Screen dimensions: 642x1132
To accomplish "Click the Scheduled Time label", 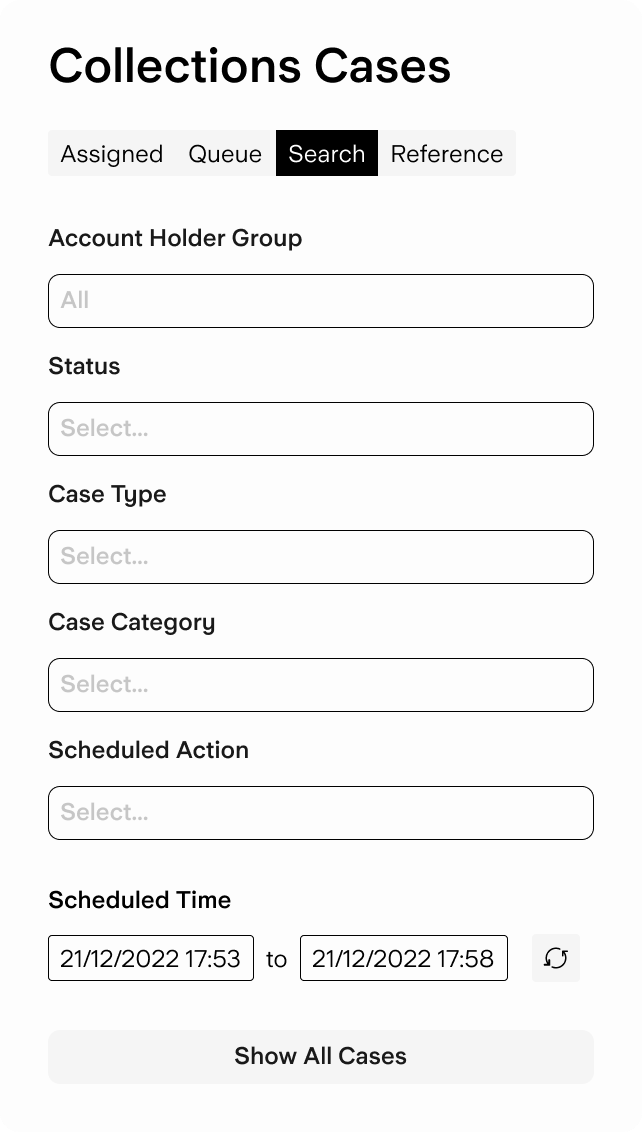I will pos(139,900).
